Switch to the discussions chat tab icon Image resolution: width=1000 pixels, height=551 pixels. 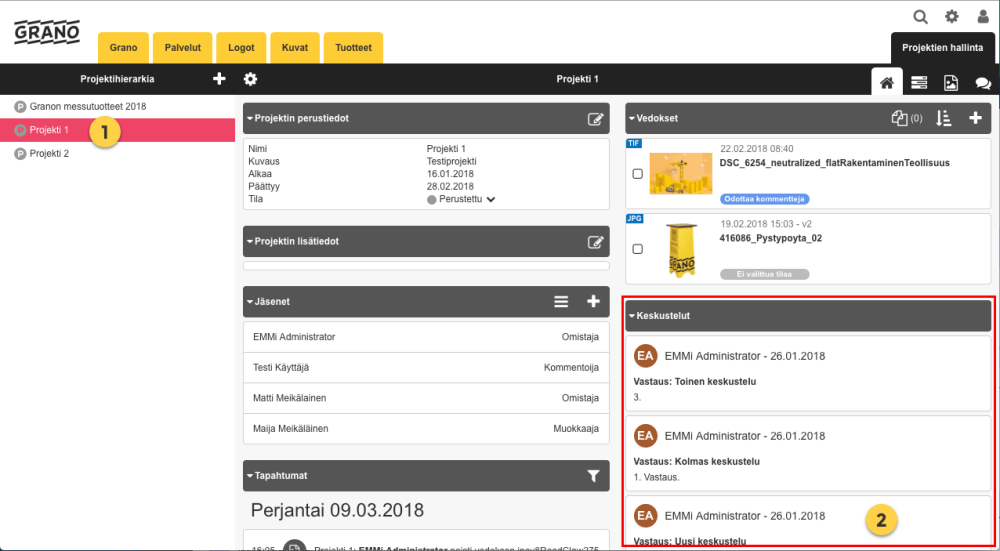pyautogui.click(x=983, y=83)
